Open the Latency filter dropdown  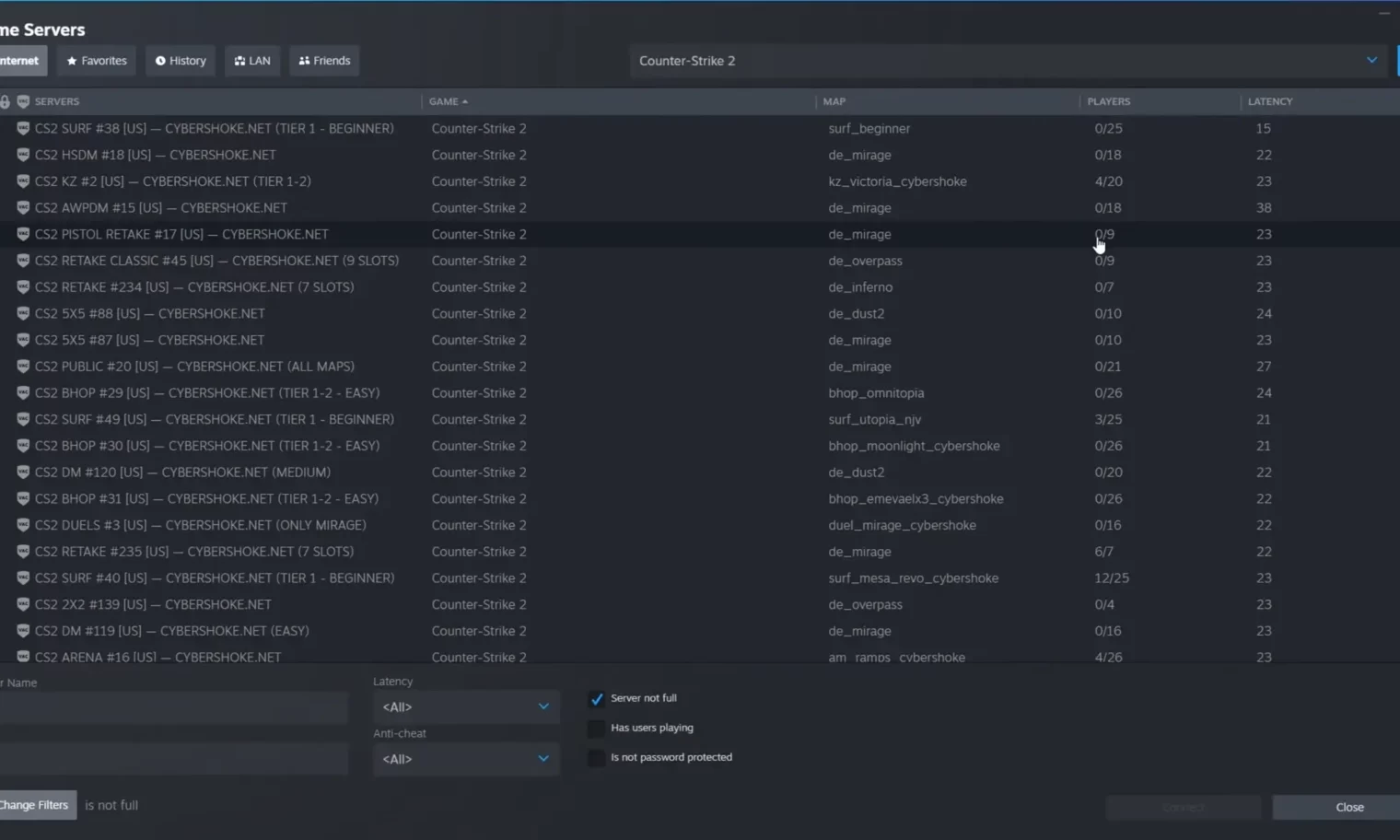point(465,707)
